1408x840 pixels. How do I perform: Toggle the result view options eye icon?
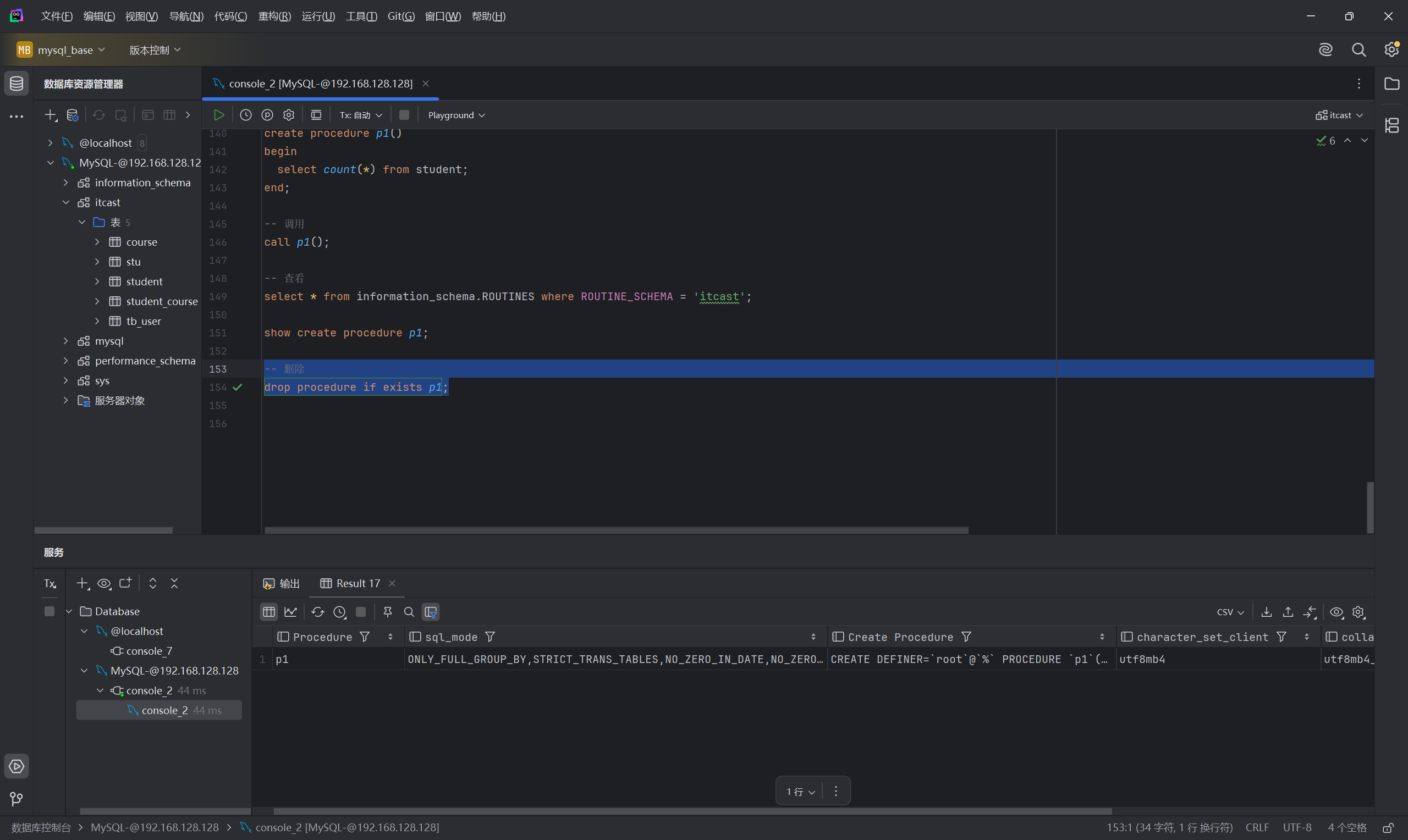coord(1336,612)
